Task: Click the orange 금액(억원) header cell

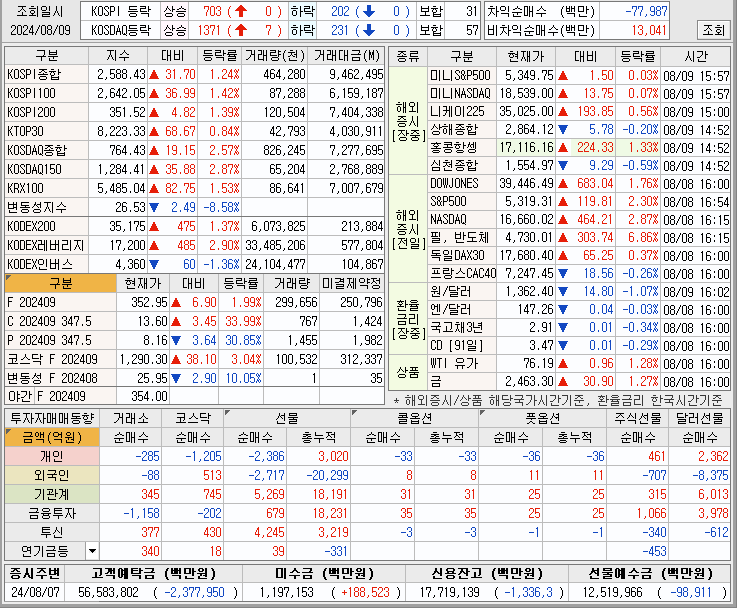Action: (x=52, y=437)
